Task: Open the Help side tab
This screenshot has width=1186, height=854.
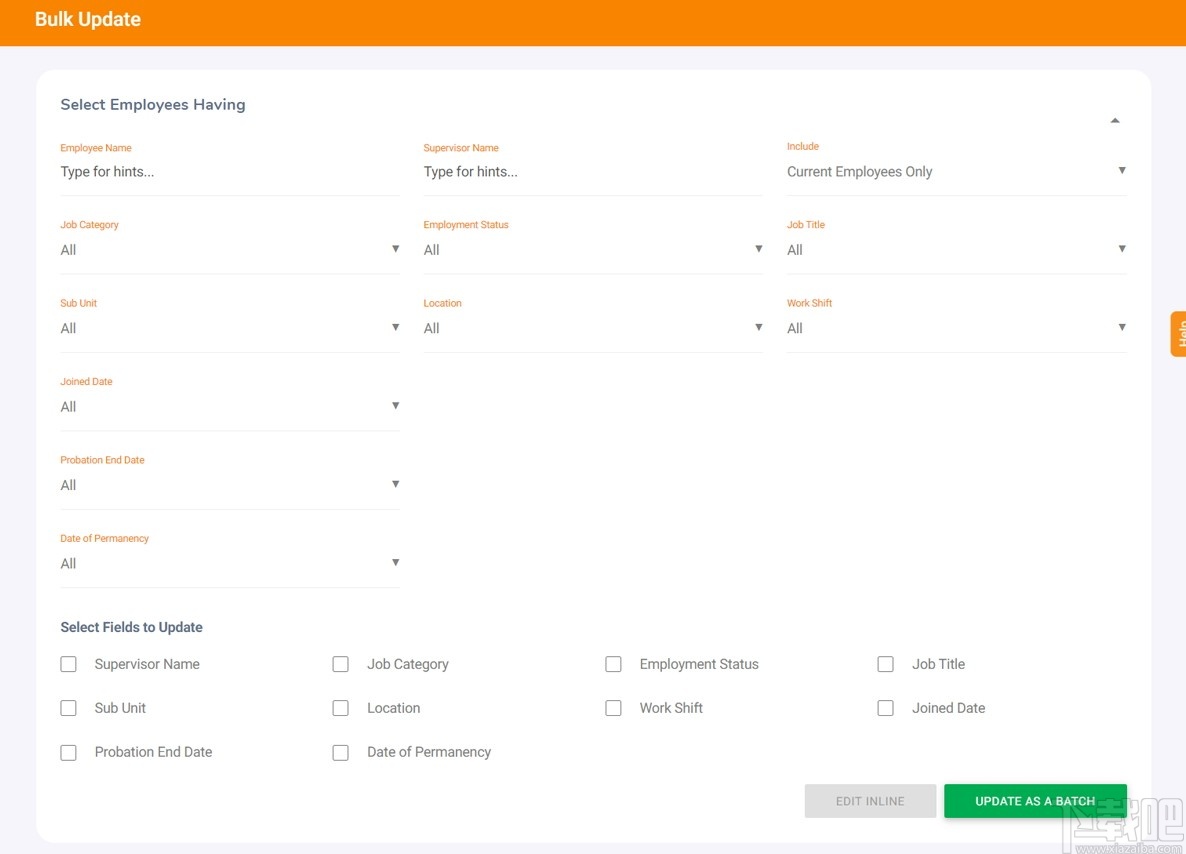Action: (1179, 333)
